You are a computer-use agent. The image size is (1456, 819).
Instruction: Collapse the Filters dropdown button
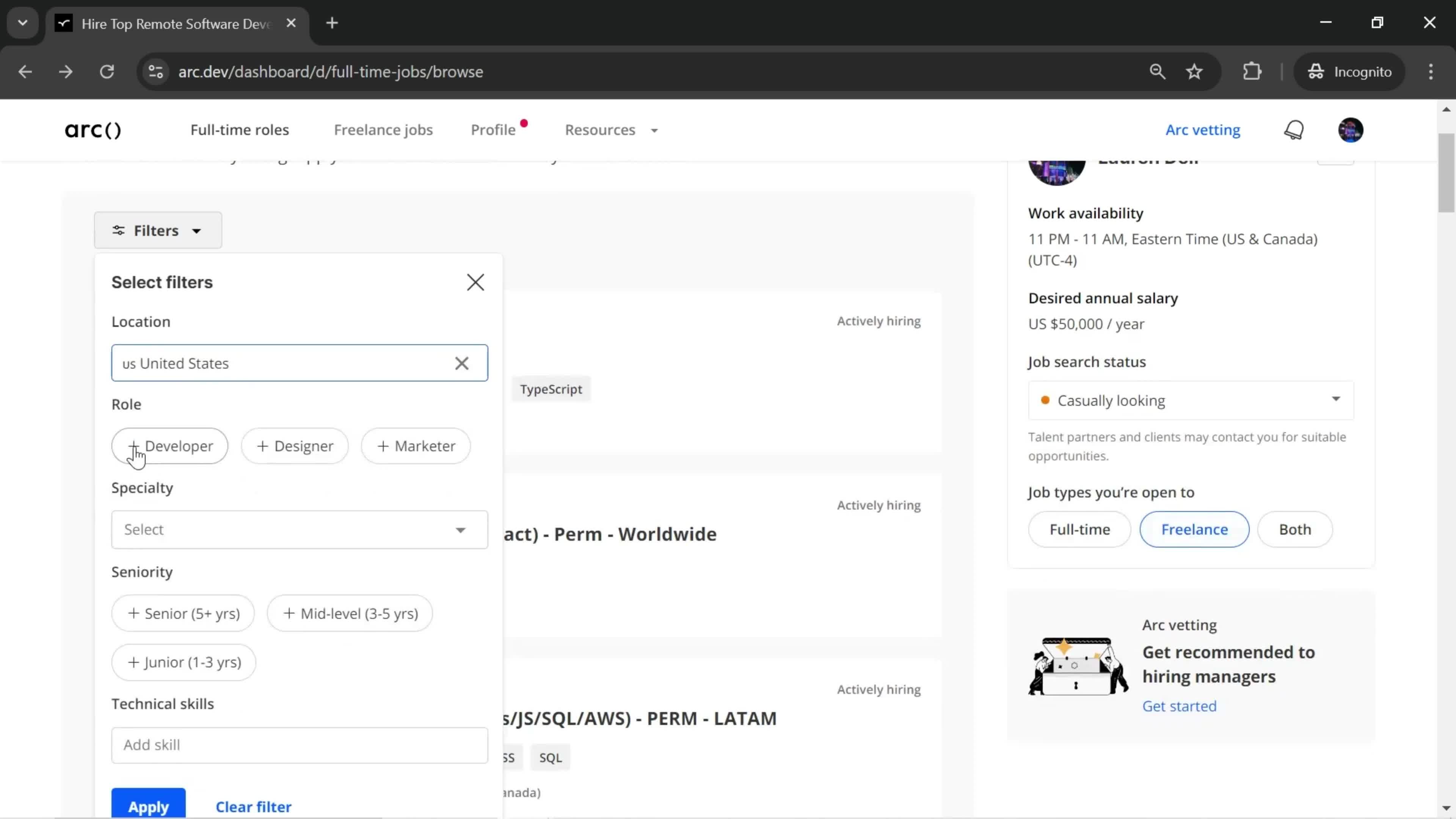(158, 231)
